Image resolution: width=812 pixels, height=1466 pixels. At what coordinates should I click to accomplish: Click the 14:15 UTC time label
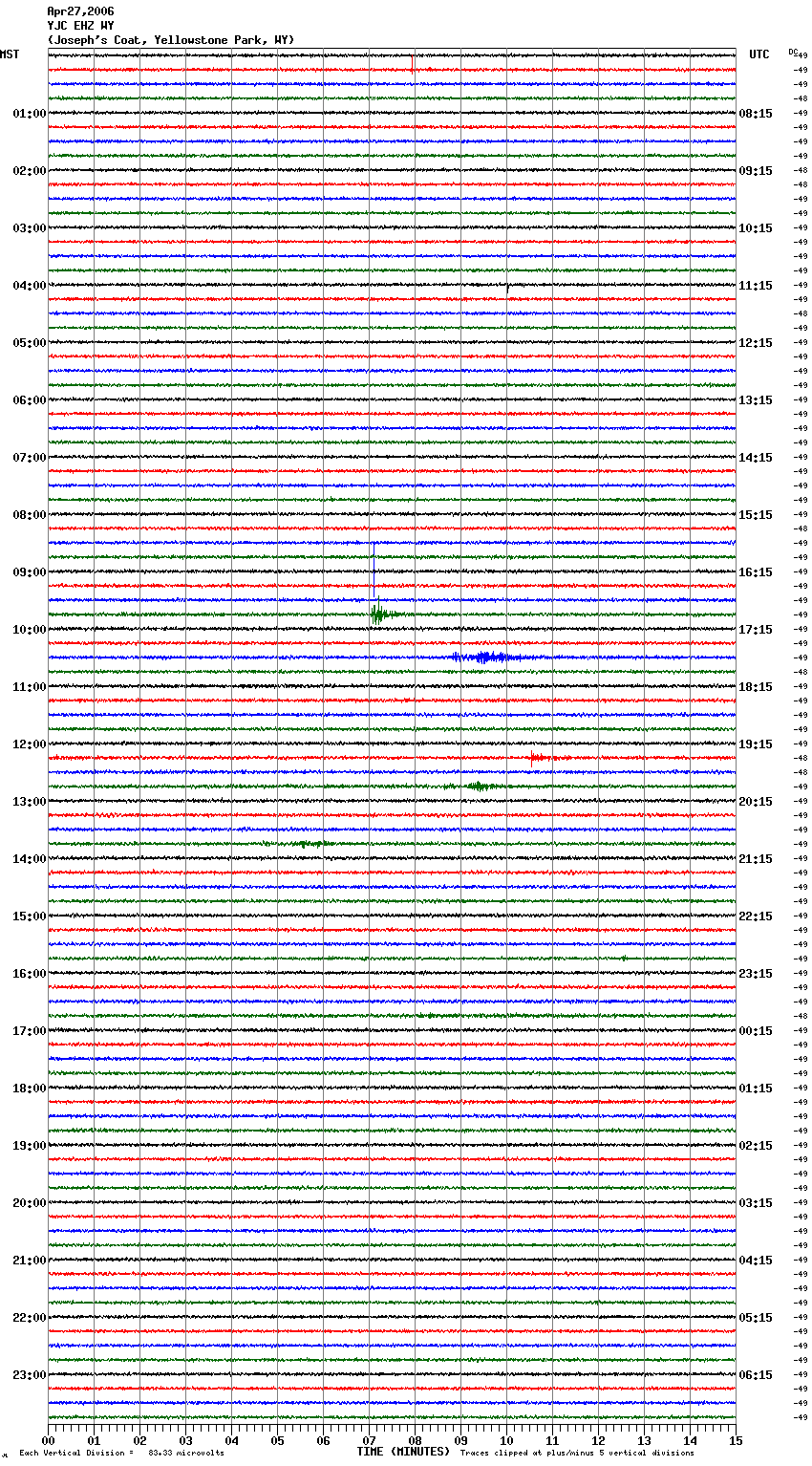(x=756, y=458)
